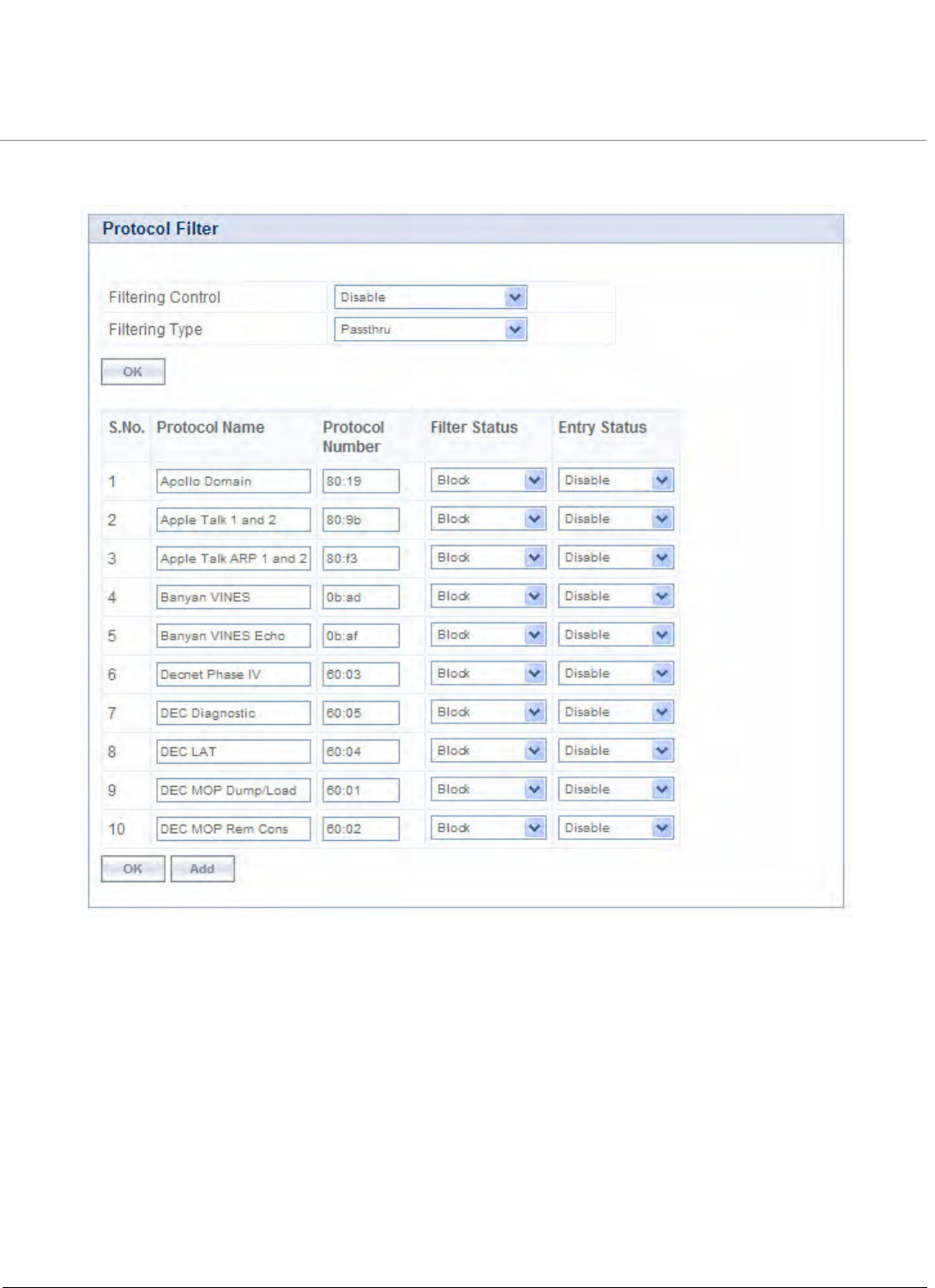Open the Filtering Type dropdown
The height and width of the screenshot is (1288, 935).
coord(430,330)
